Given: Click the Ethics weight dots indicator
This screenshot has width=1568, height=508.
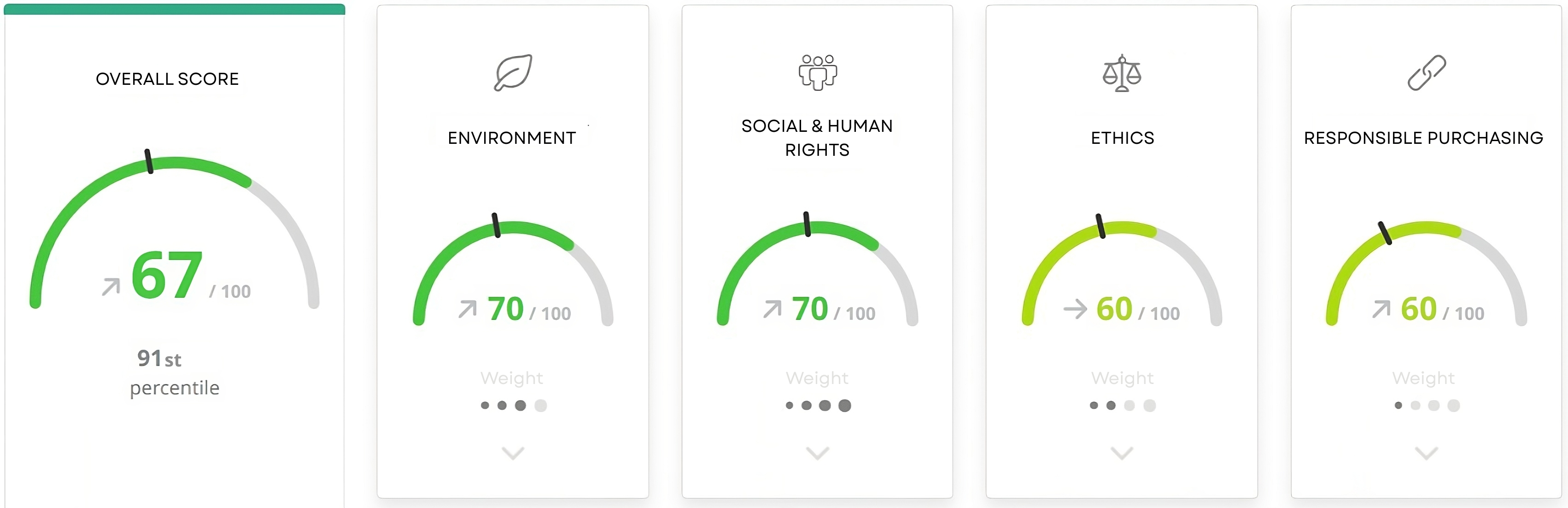Looking at the screenshot, I should coord(1122,406).
